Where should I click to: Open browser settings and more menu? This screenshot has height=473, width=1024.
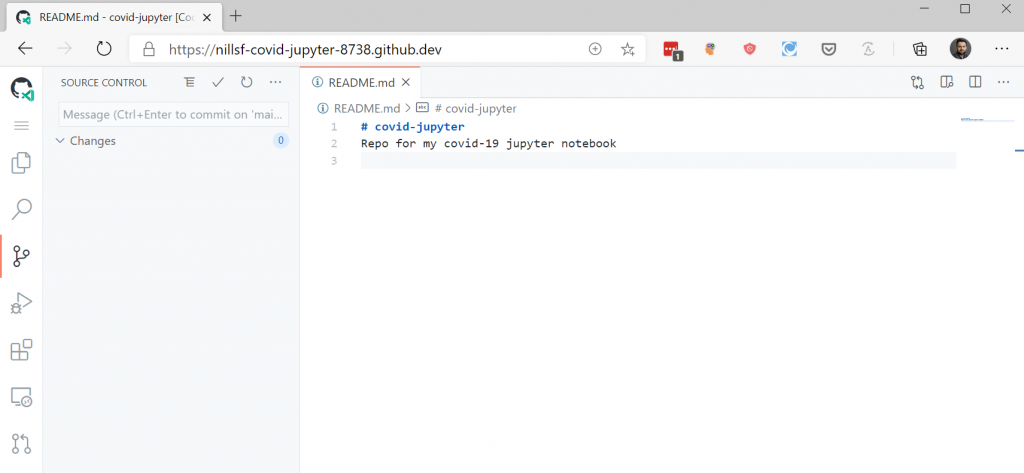pyautogui.click(x=1002, y=49)
